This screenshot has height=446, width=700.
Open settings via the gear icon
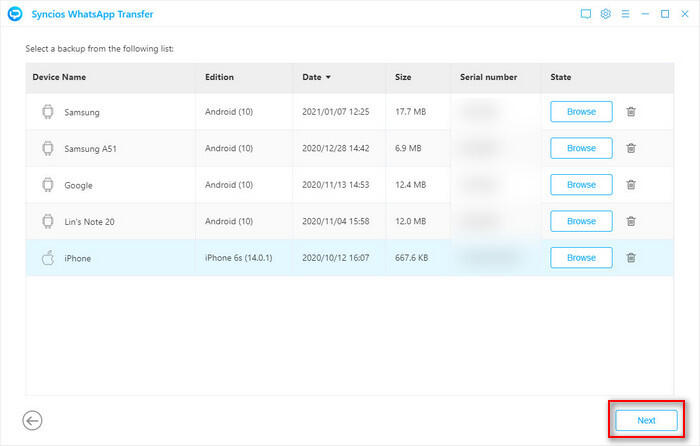pyautogui.click(x=605, y=14)
